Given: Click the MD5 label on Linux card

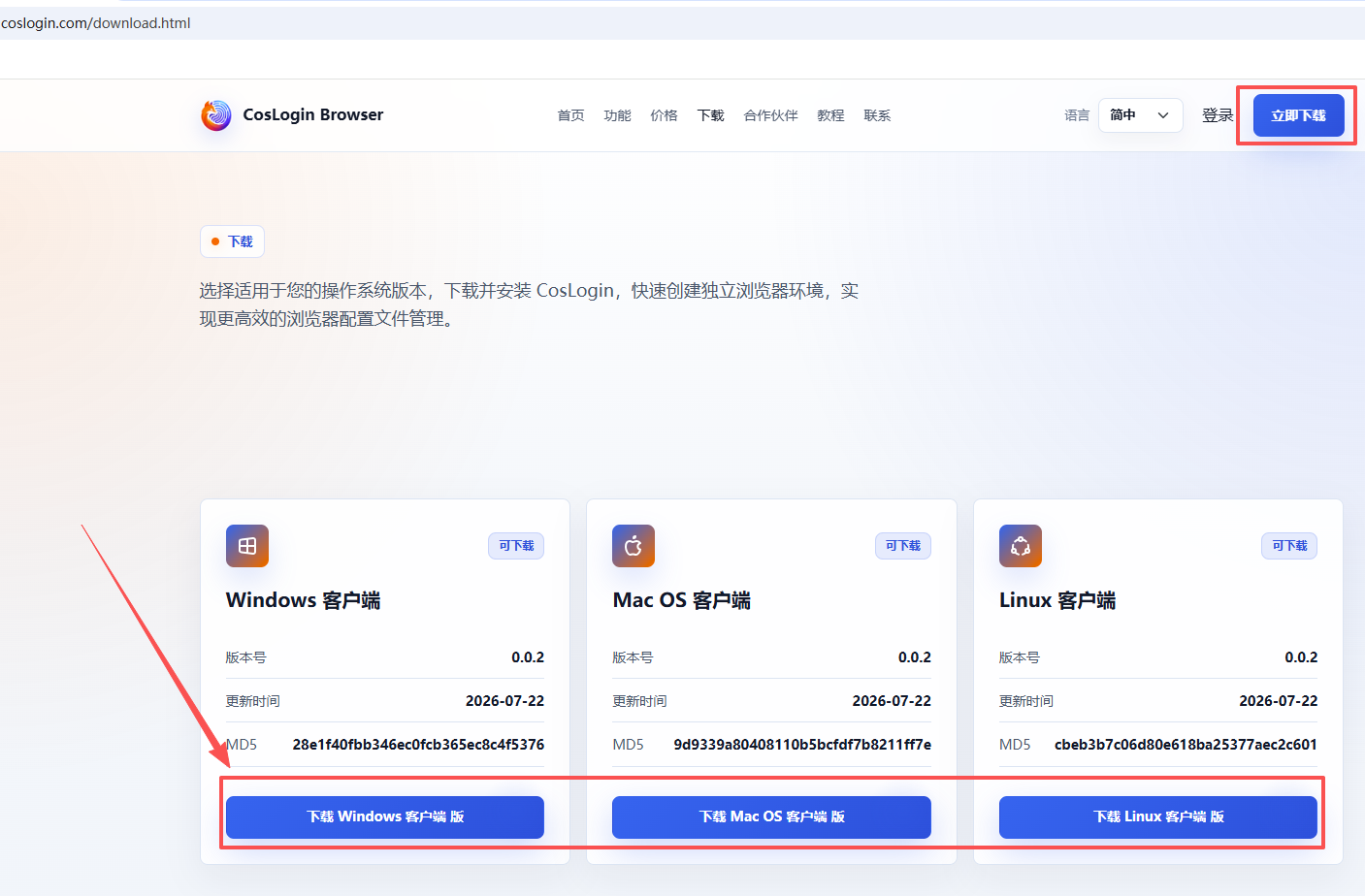Looking at the screenshot, I should tap(1015, 745).
